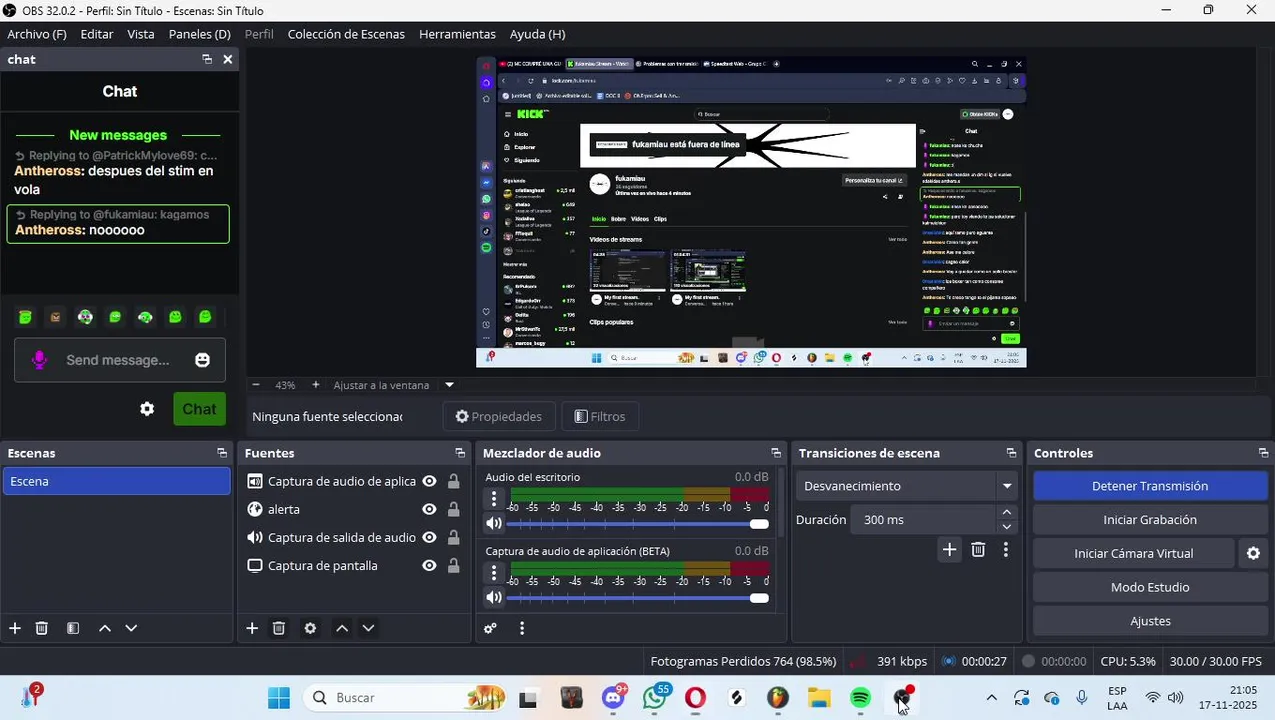Float the chat dock panel

pos(207,59)
